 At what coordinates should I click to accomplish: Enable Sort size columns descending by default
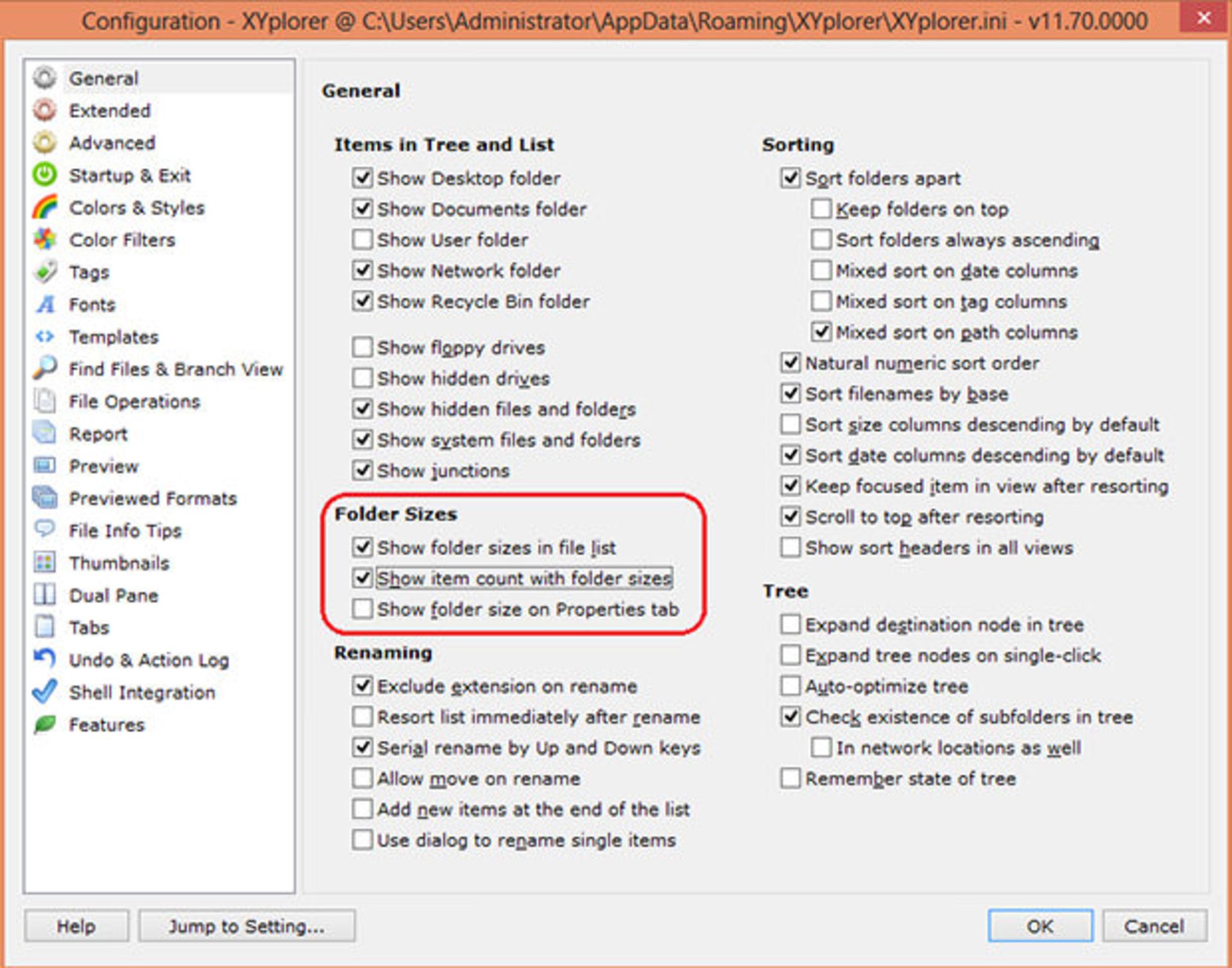click(x=791, y=424)
